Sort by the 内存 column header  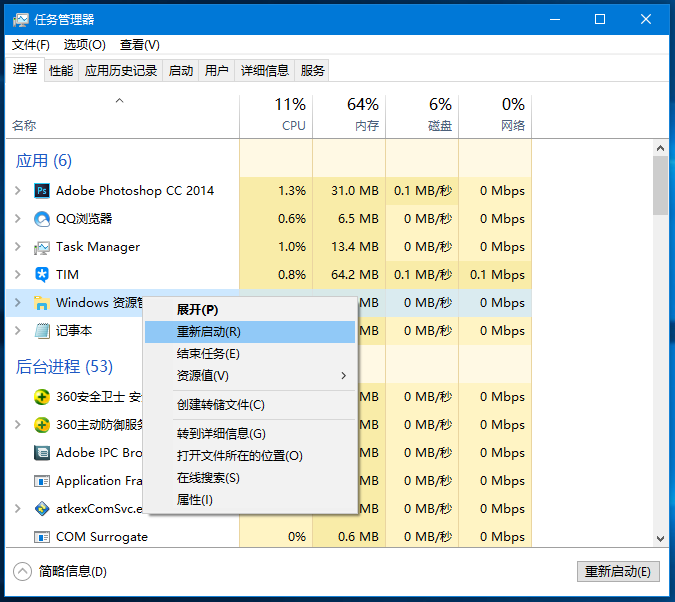[349, 116]
